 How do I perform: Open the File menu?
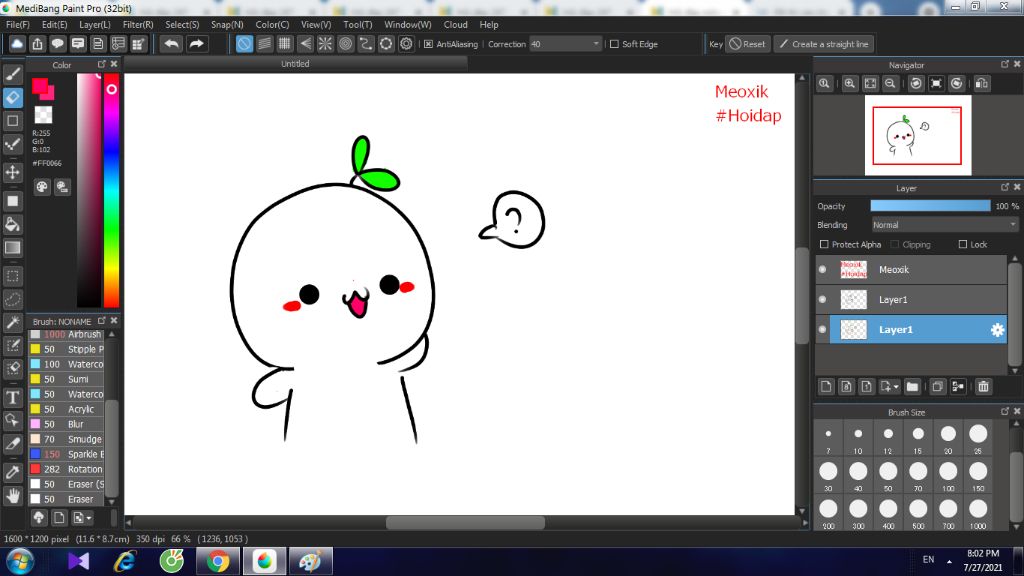(x=18, y=25)
